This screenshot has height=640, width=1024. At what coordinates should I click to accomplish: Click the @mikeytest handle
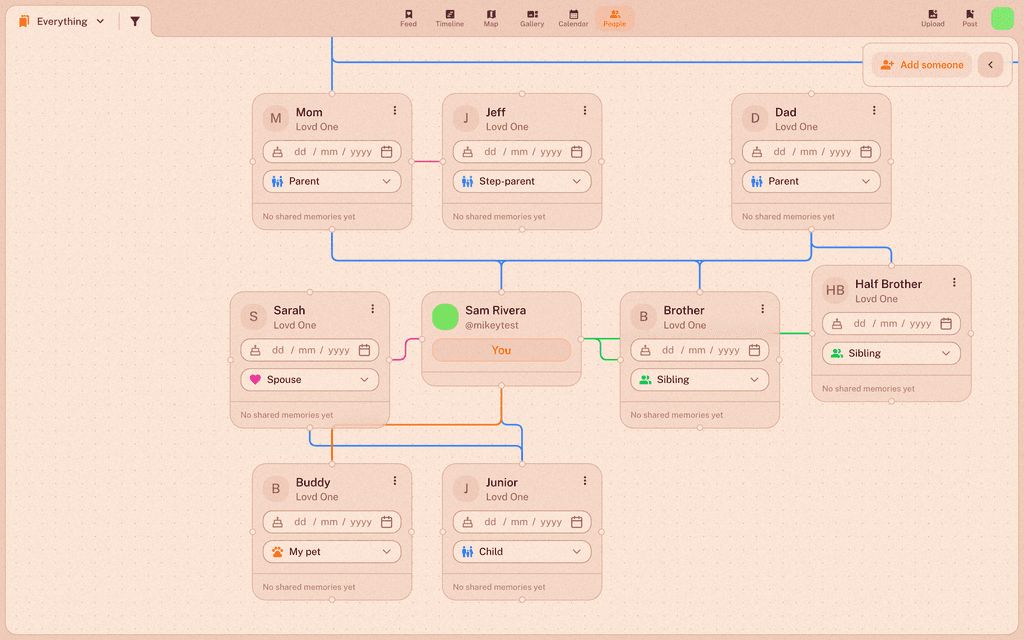tap(492, 325)
